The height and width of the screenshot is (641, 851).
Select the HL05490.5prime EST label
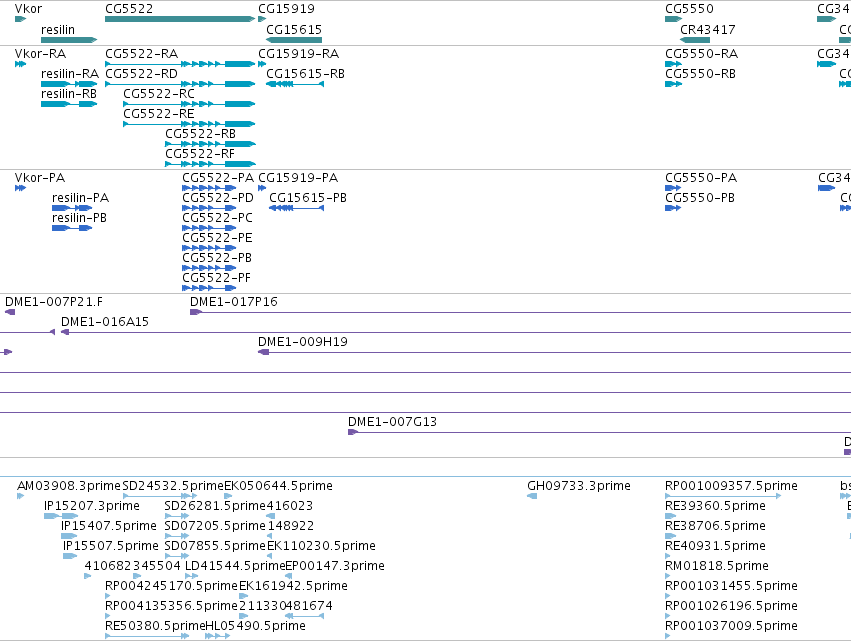click(x=256, y=626)
